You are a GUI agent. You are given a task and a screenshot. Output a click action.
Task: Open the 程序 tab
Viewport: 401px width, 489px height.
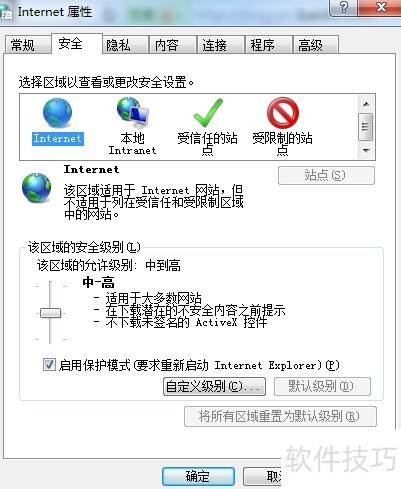click(x=269, y=45)
